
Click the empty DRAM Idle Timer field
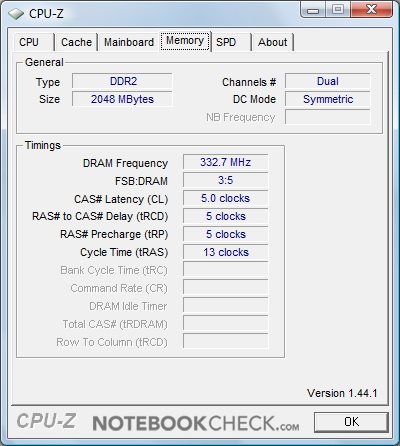tap(225, 306)
